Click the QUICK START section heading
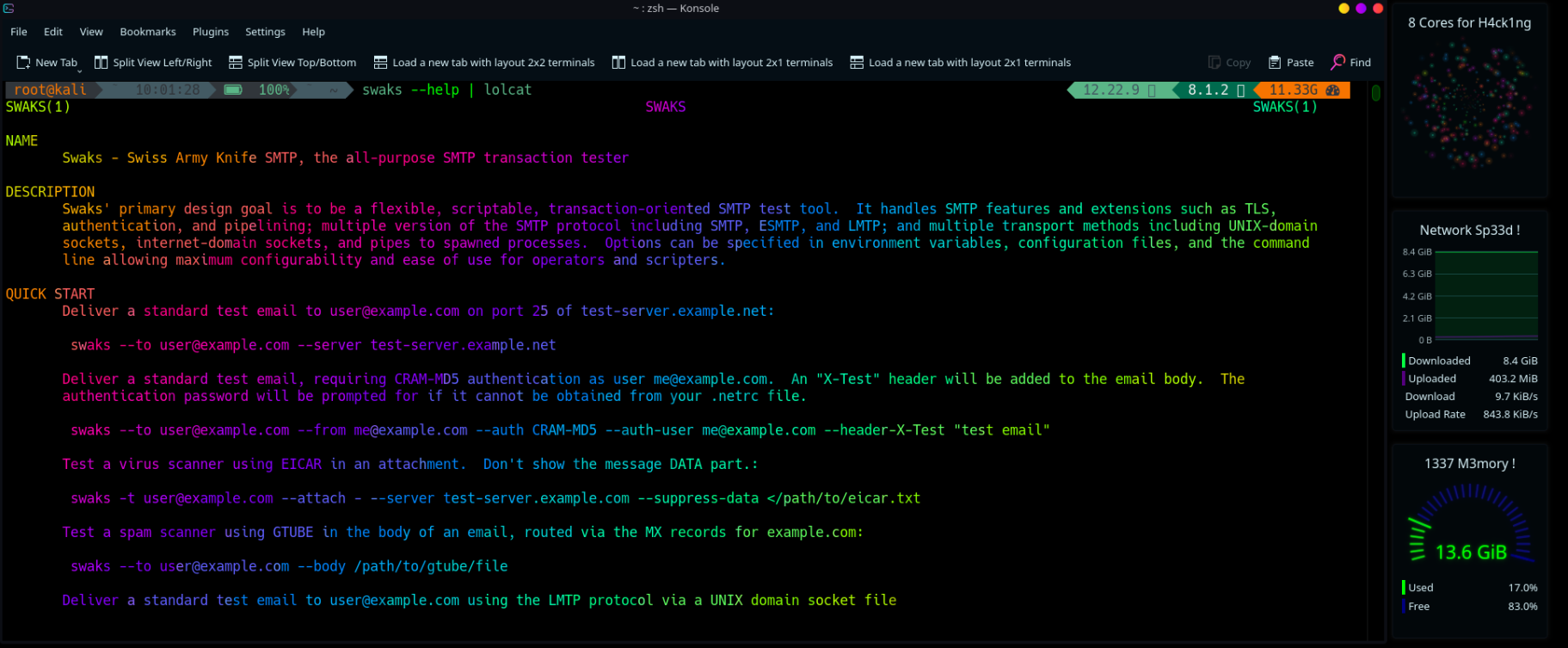This screenshot has height=648, width=1568. pyautogui.click(x=50, y=293)
